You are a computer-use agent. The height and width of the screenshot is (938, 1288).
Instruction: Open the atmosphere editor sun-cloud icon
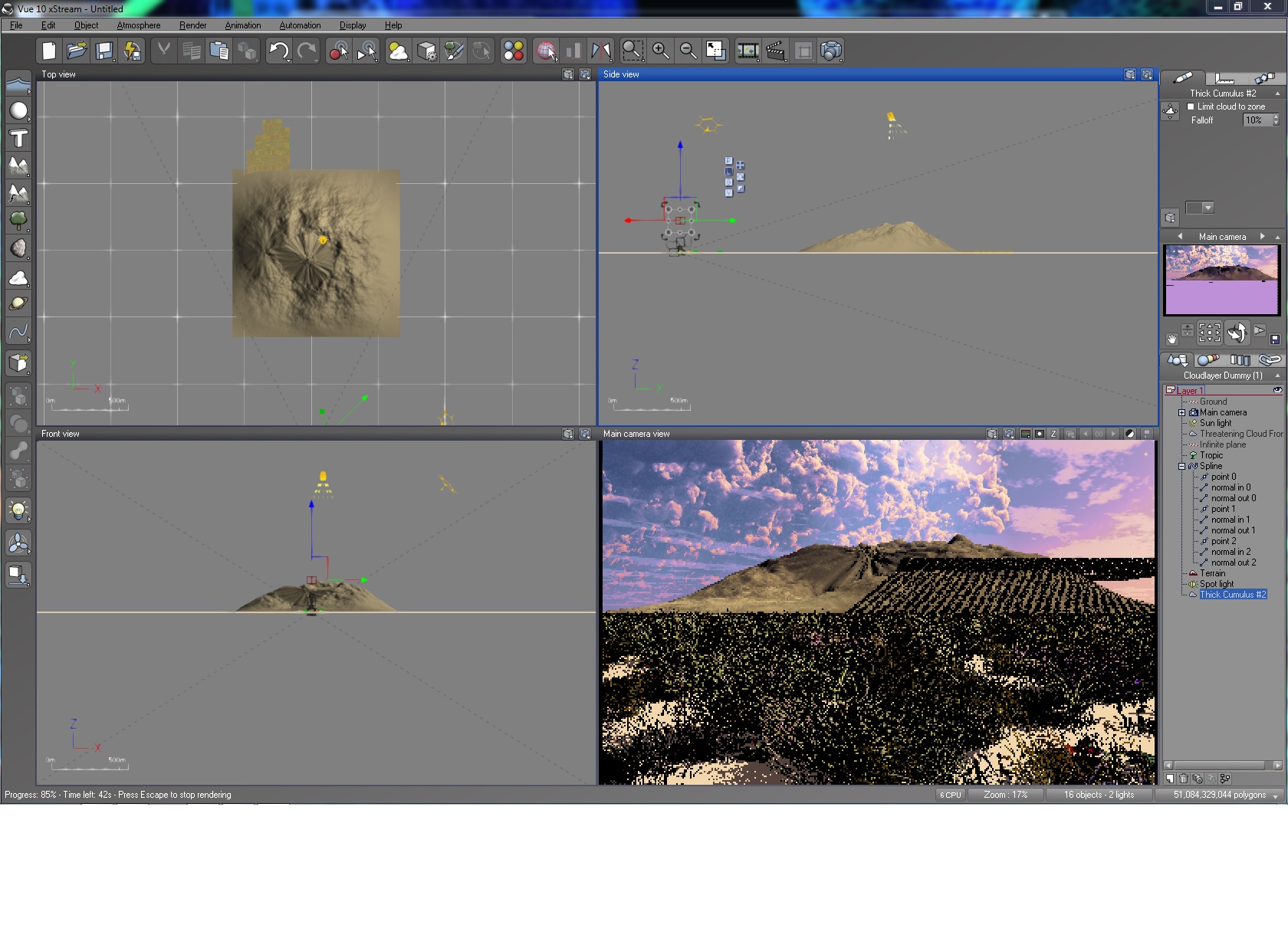pos(398,51)
